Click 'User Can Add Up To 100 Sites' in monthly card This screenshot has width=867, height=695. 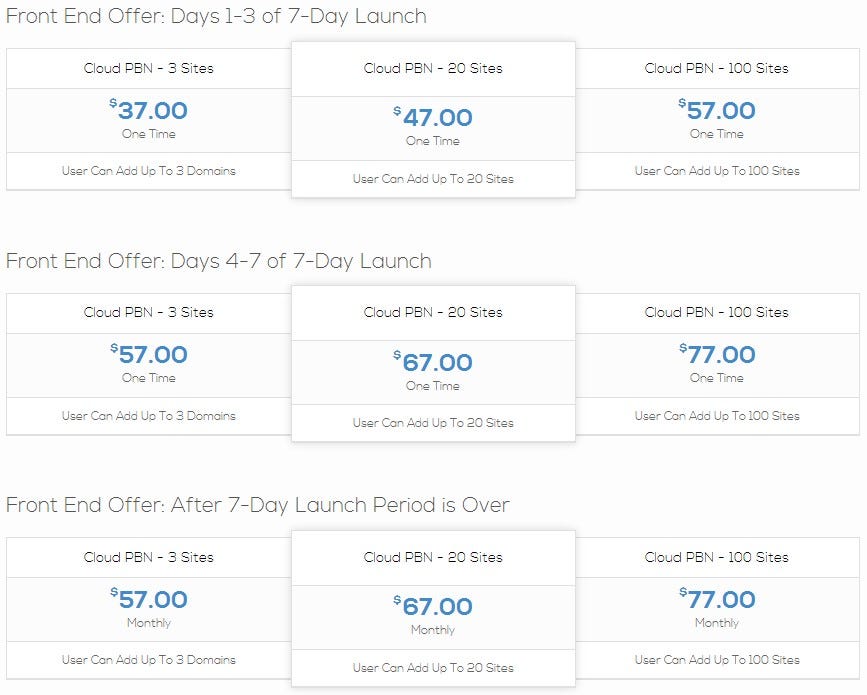point(717,660)
